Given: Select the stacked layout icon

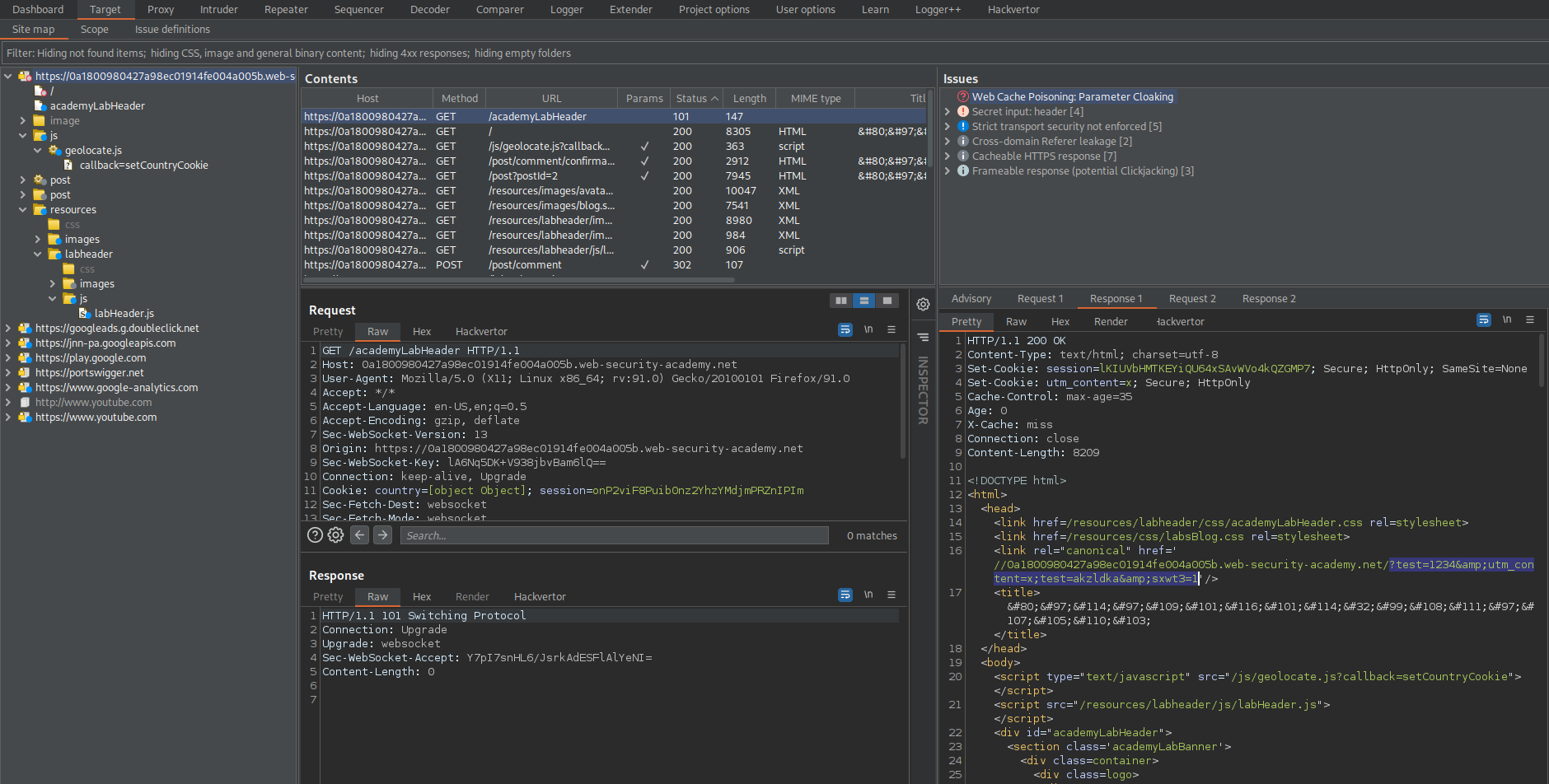Looking at the screenshot, I should click(863, 301).
